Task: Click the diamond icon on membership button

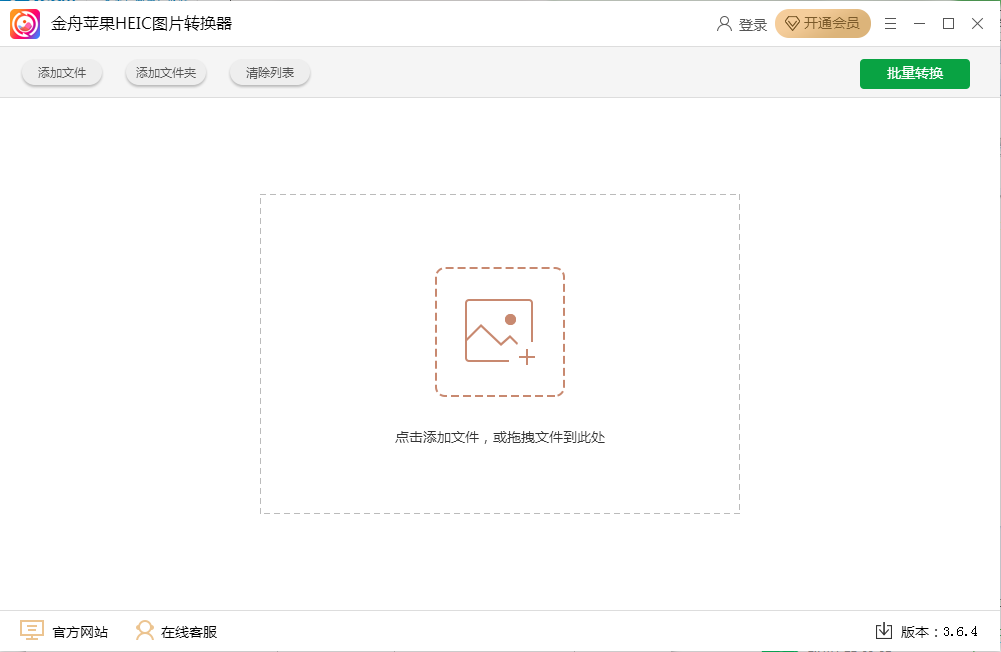Action: coord(792,24)
